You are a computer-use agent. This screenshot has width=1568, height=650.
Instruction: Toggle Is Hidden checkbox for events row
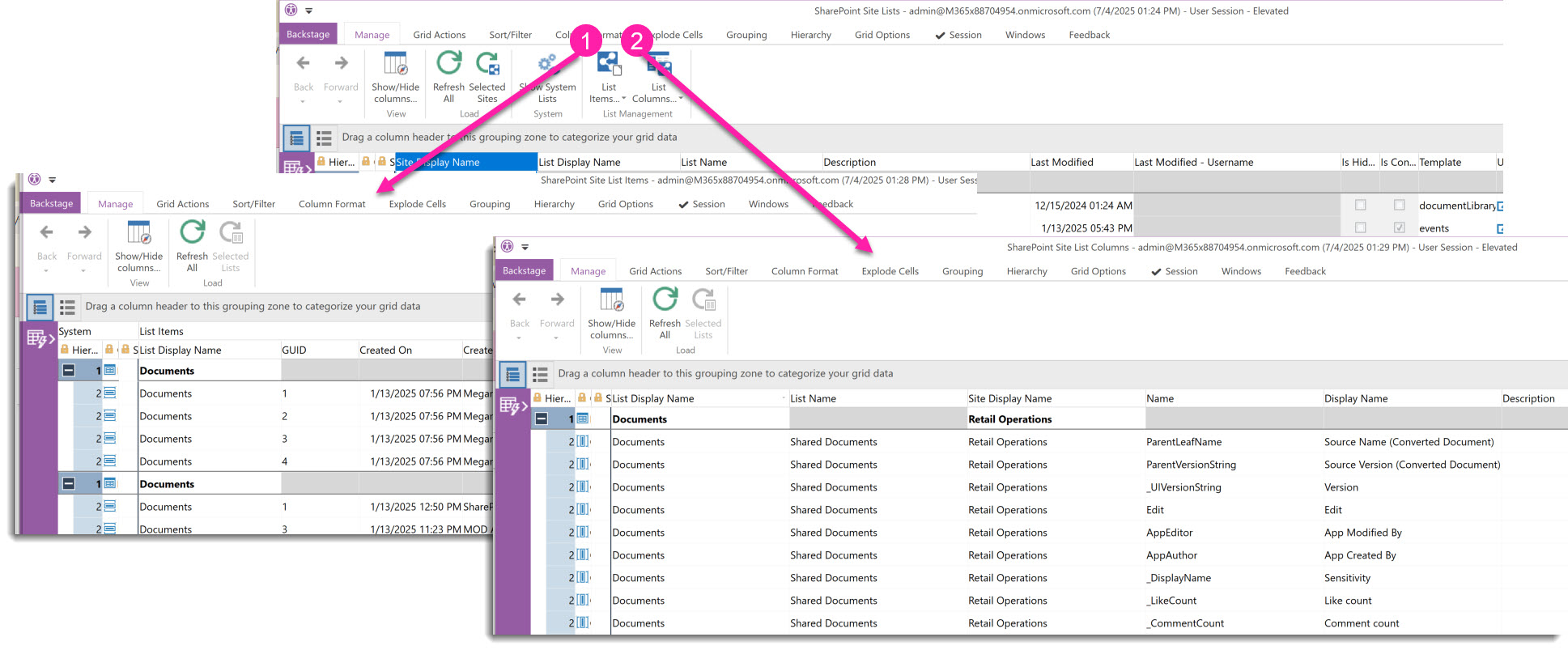(1360, 228)
